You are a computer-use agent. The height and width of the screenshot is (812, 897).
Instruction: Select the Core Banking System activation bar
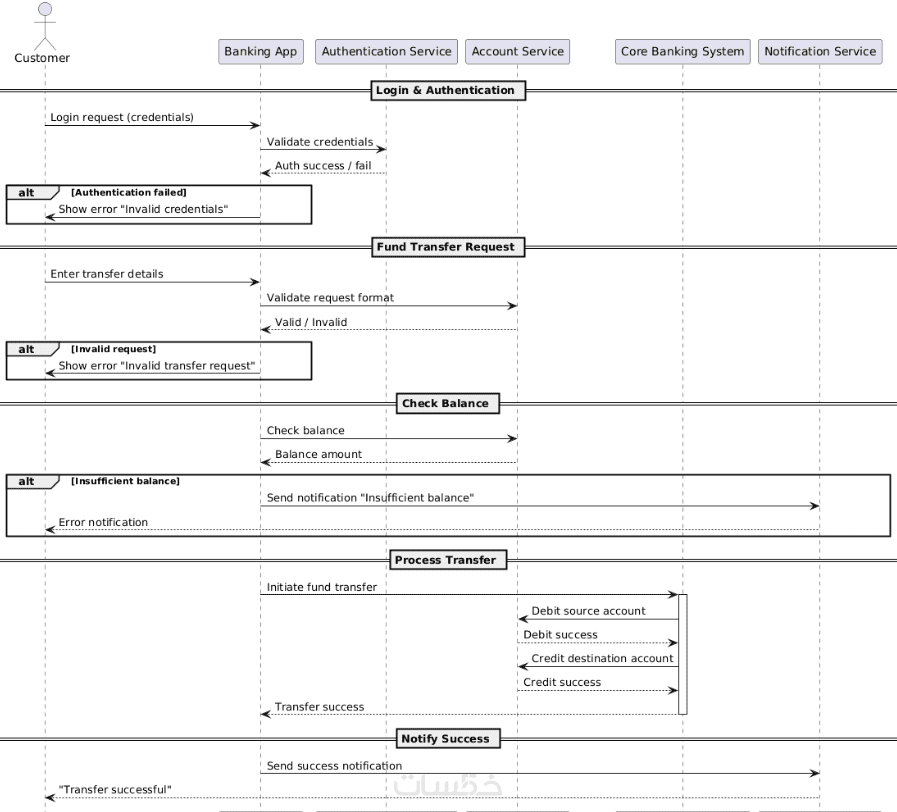click(682, 654)
